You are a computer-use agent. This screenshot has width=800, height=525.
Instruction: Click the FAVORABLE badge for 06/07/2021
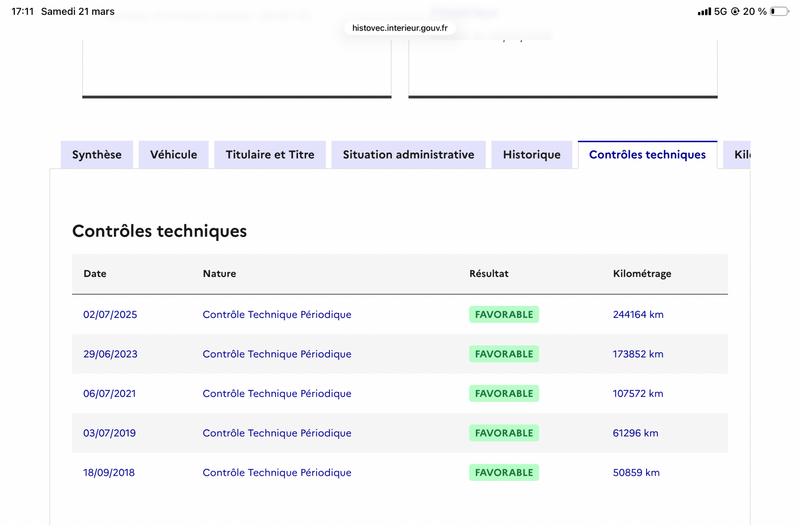click(504, 394)
